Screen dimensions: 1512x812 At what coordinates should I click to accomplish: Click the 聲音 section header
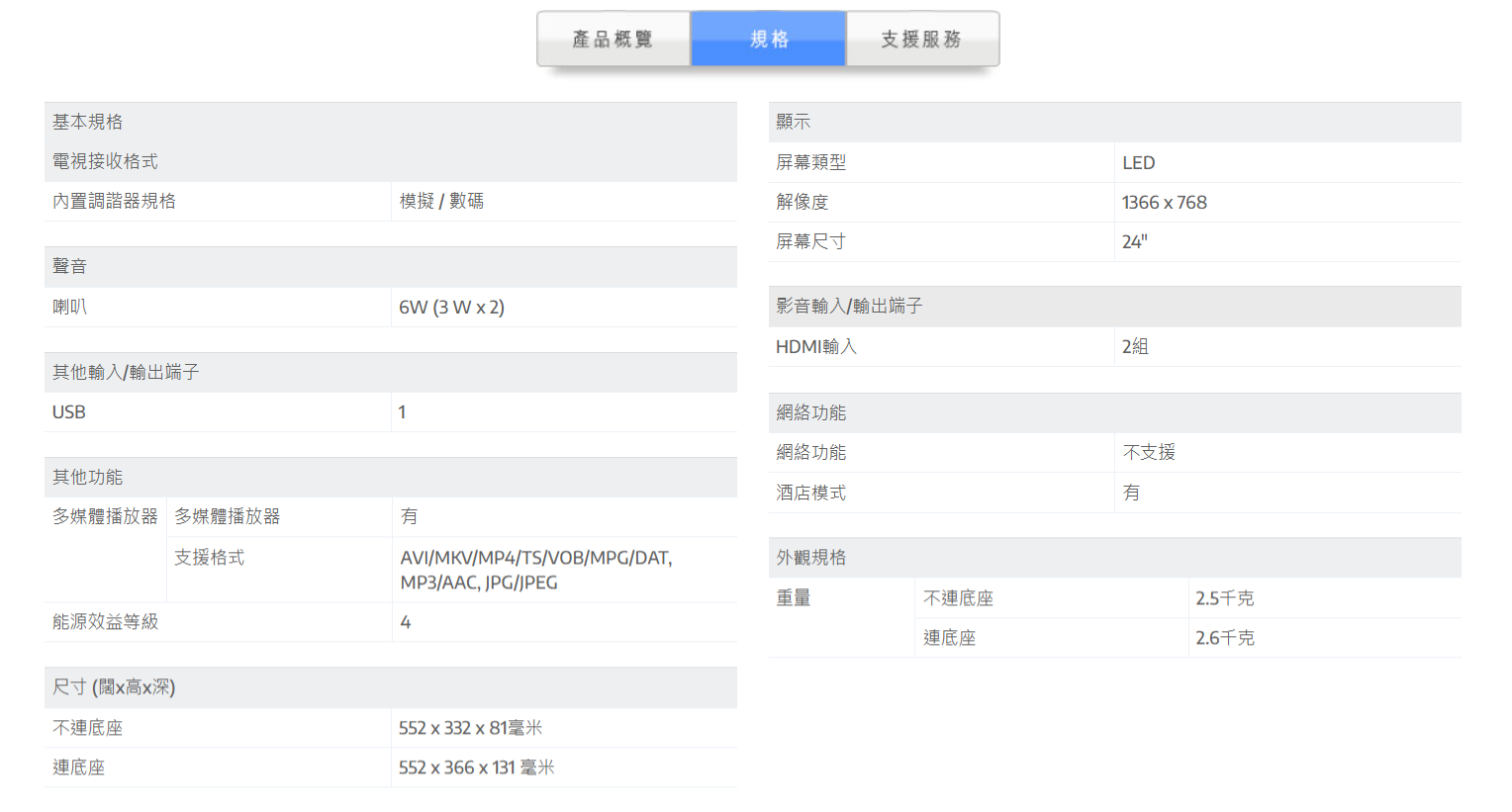click(x=70, y=266)
